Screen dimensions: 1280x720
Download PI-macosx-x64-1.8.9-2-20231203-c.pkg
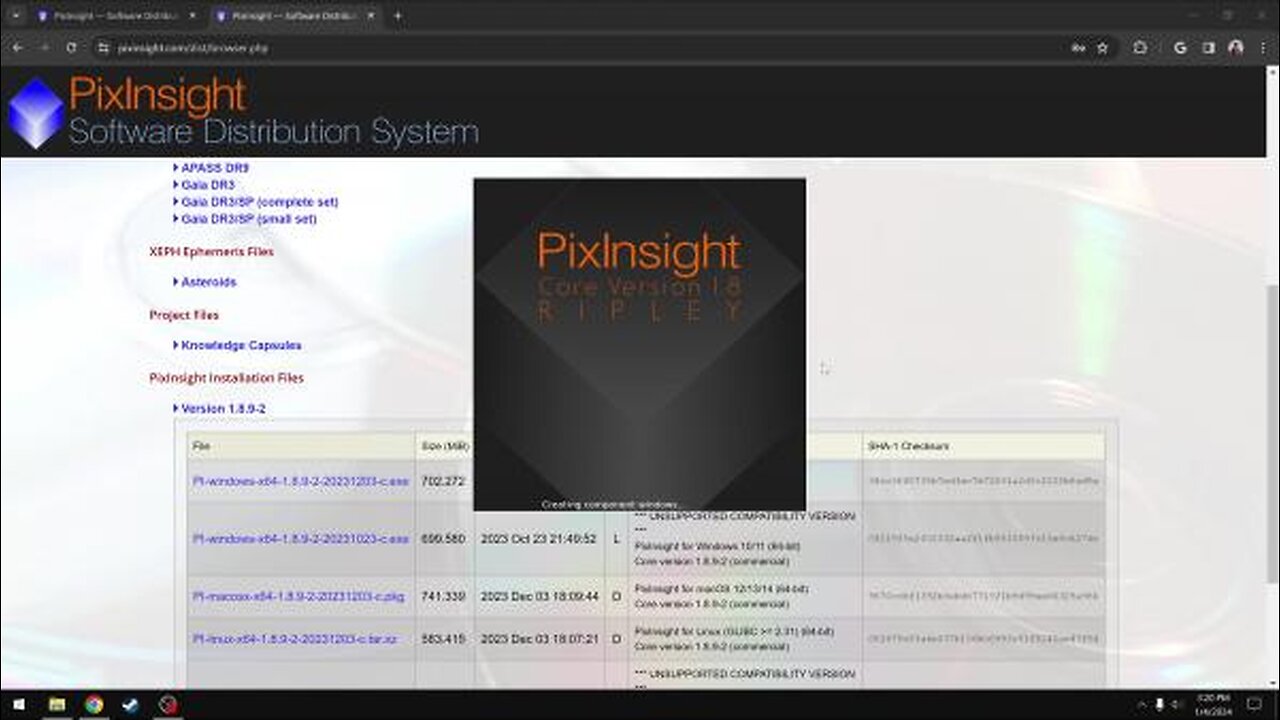[298, 596]
